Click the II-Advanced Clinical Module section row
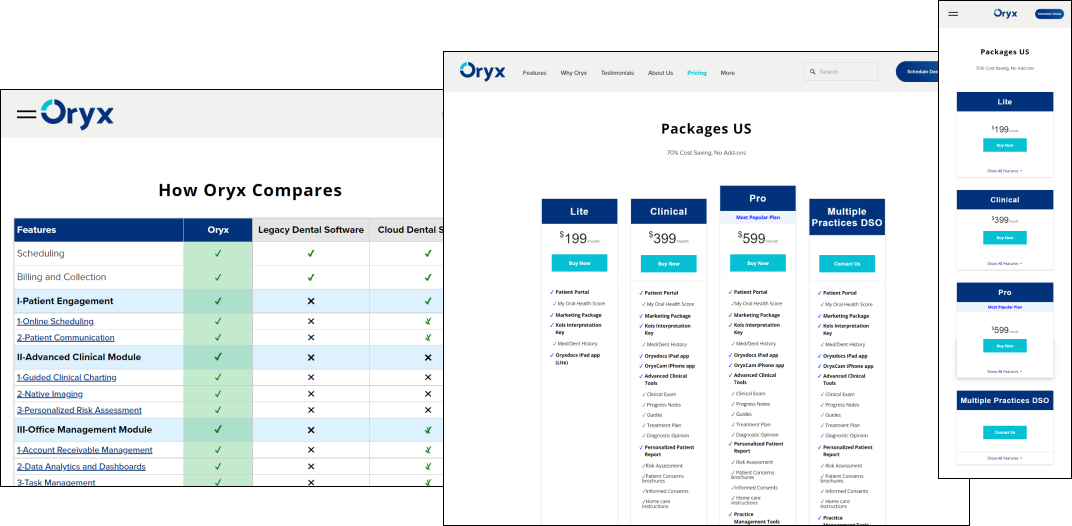 click(x=226, y=357)
